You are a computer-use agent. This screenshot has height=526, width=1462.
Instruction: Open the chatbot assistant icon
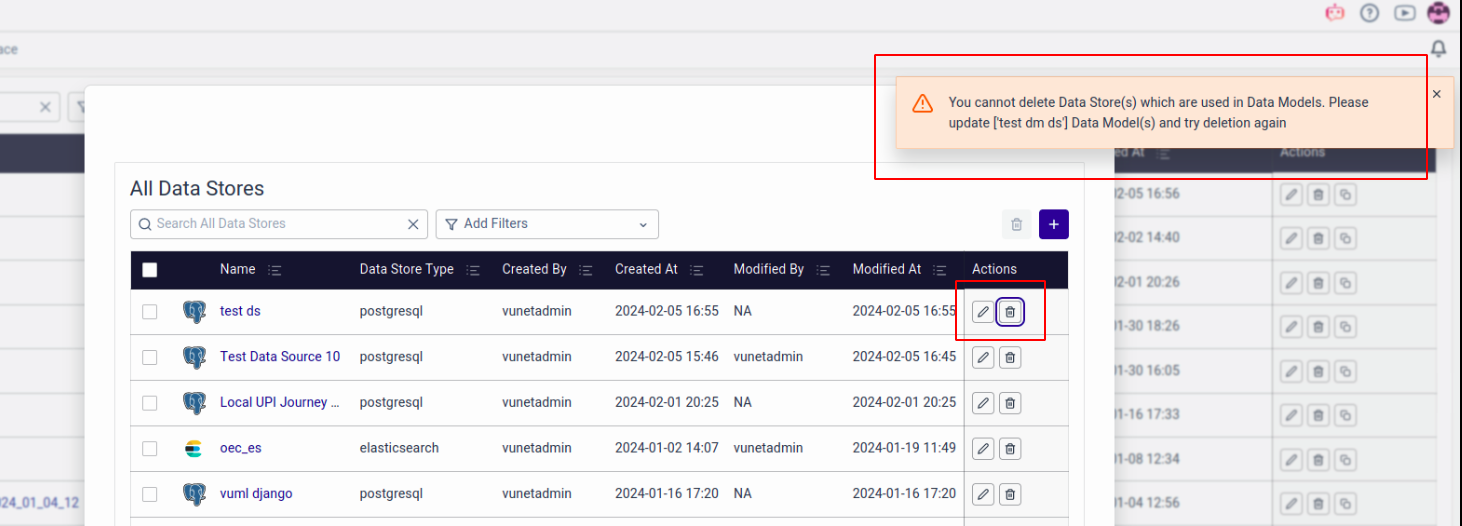[x=1335, y=13]
